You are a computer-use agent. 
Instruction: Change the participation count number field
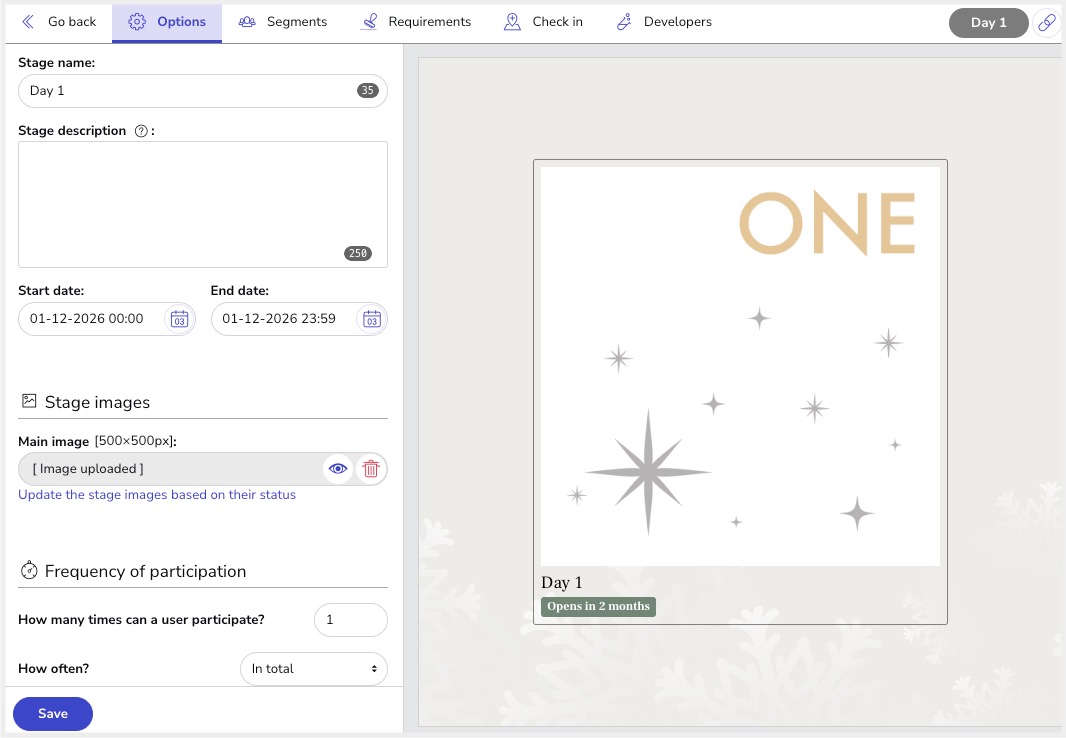pos(351,620)
